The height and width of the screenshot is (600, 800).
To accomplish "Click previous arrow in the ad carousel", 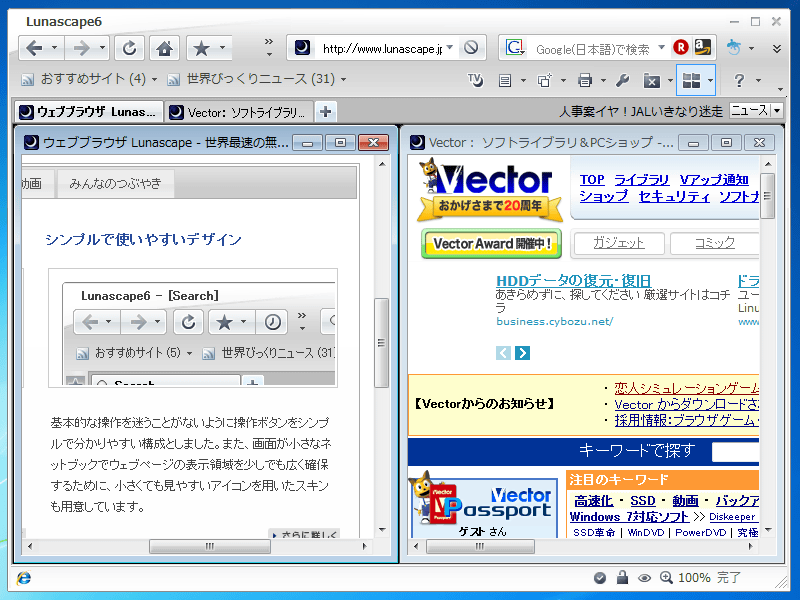I will tap(503, 353).
